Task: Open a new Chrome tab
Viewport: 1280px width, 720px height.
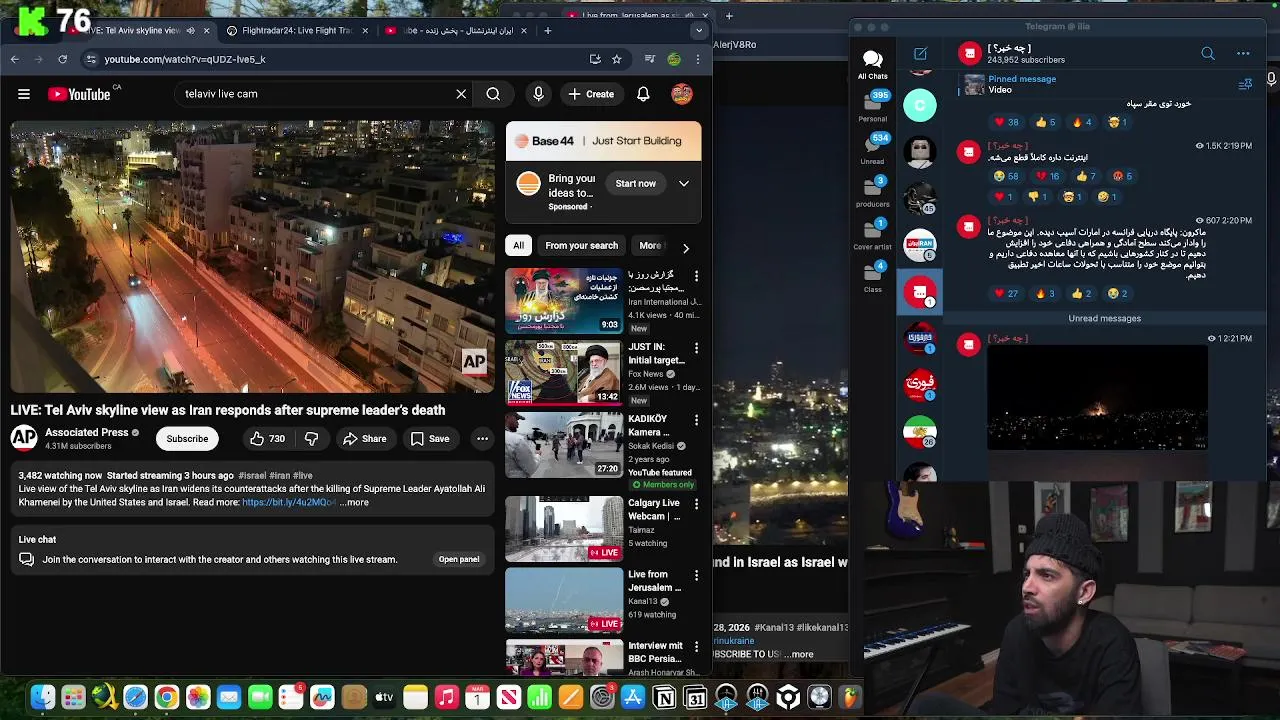Action: click(547, 31)
